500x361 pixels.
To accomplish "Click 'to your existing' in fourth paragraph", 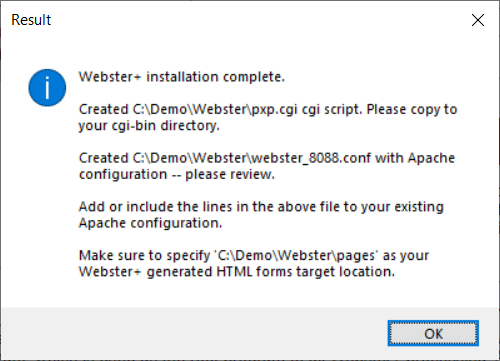I will click(x=394, y=207).
